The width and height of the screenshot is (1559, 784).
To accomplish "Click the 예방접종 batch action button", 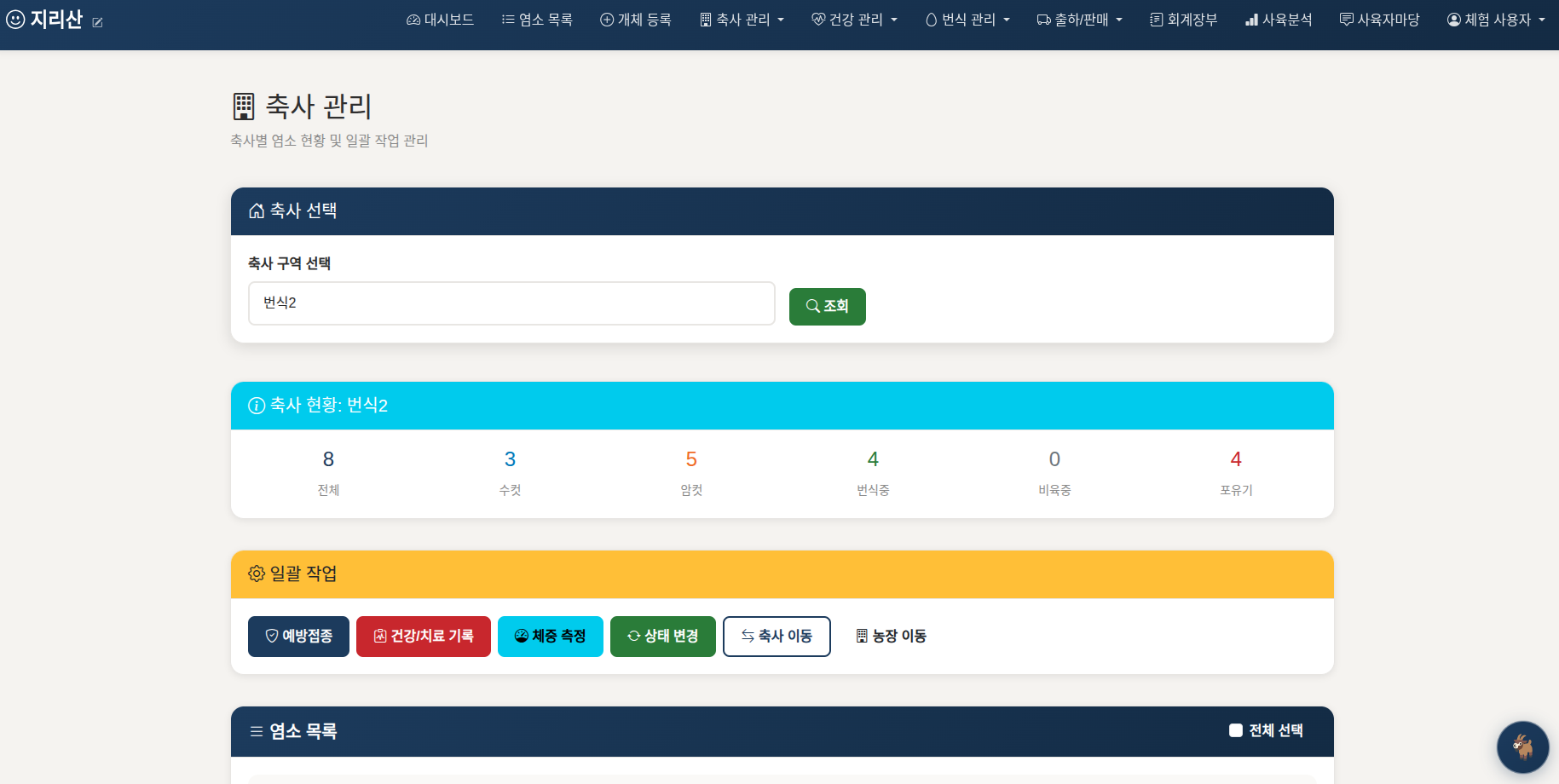I will point(298,636).
